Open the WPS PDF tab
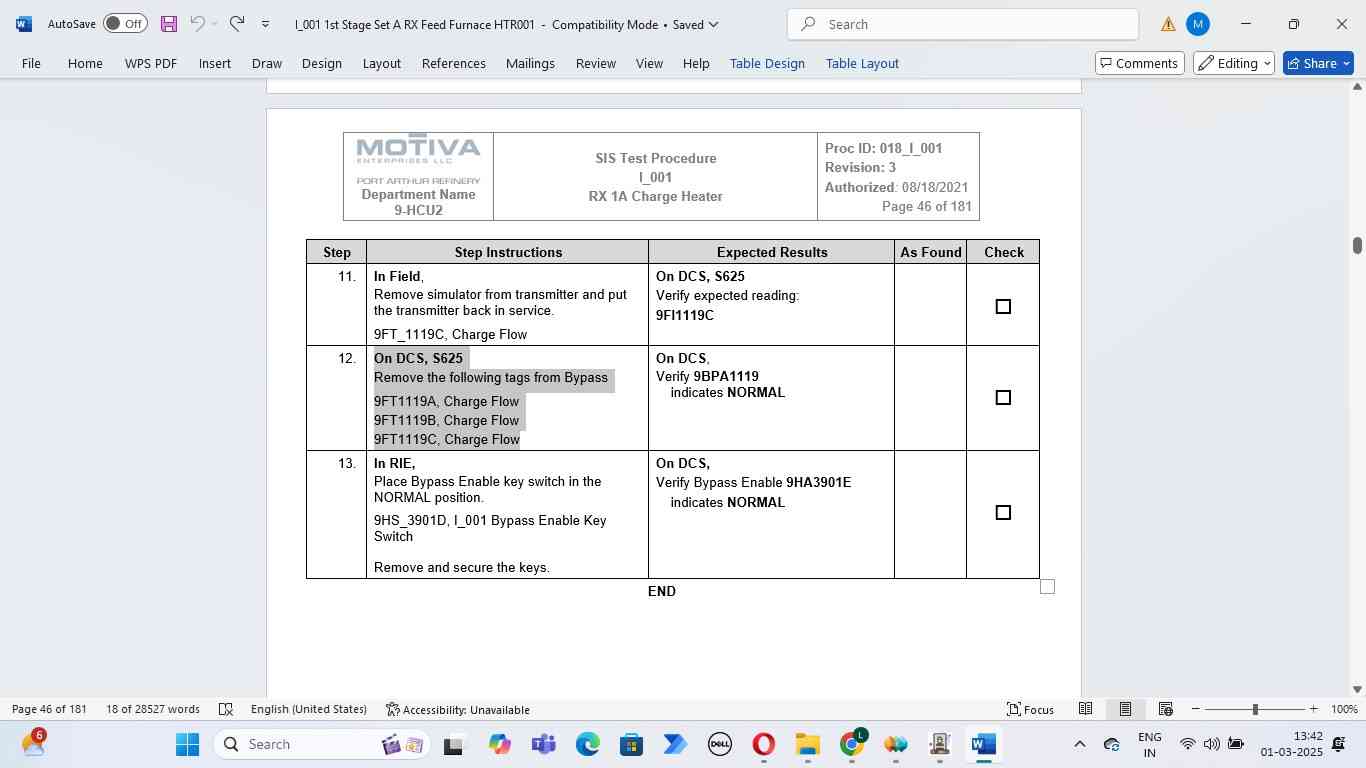Screen dimensions: 1366x768 point(151,63)
